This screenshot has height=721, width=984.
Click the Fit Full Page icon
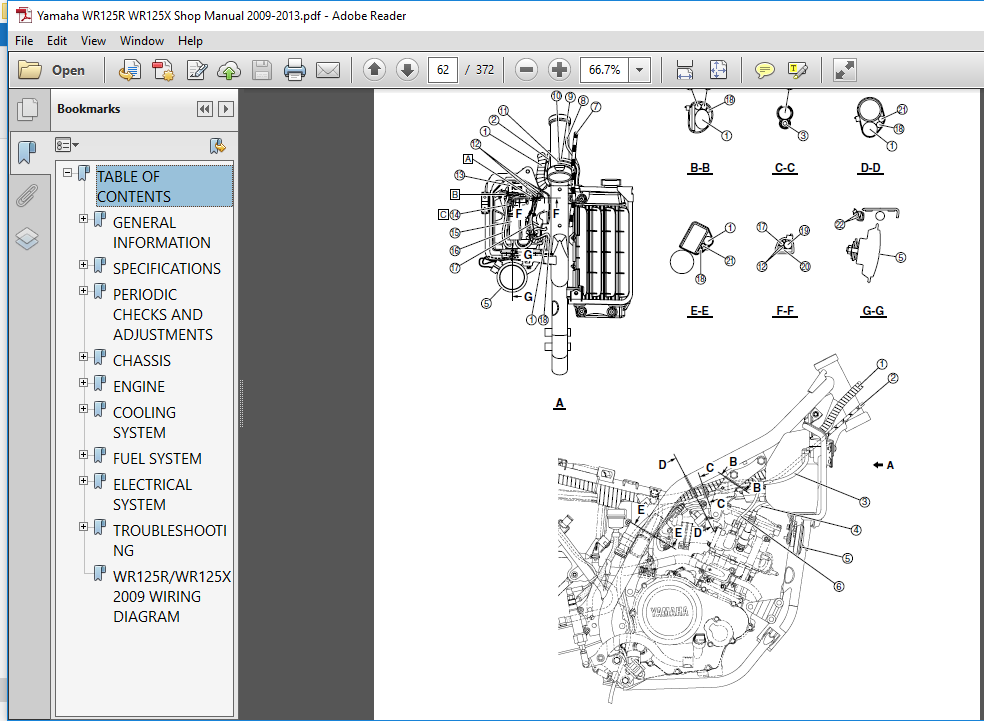(x=718, y=70)
